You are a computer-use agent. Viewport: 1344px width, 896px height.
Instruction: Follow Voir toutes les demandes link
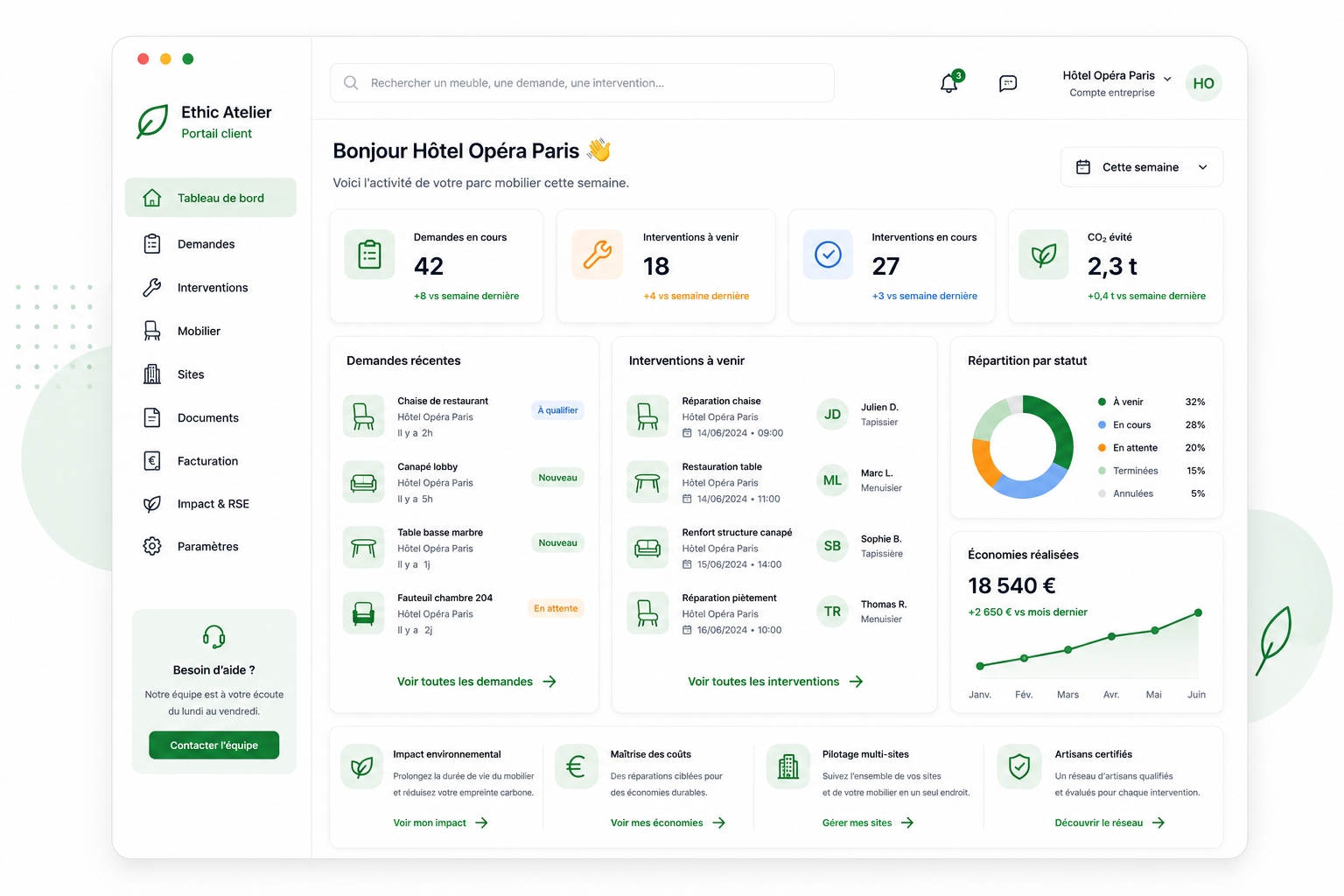coord(477,682)
